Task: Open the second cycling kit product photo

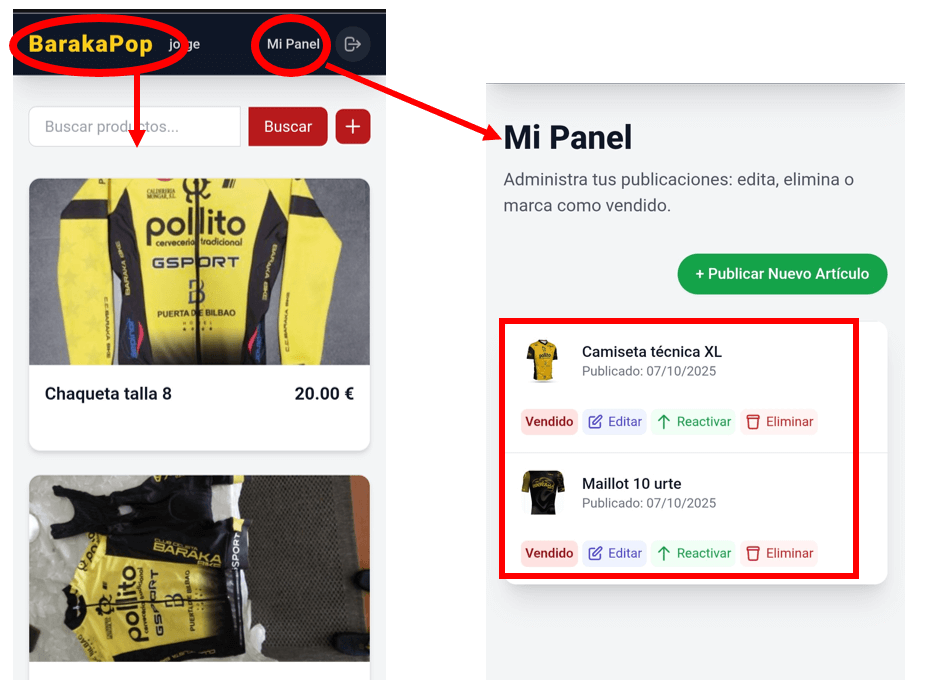Action: tap(199, 568)
